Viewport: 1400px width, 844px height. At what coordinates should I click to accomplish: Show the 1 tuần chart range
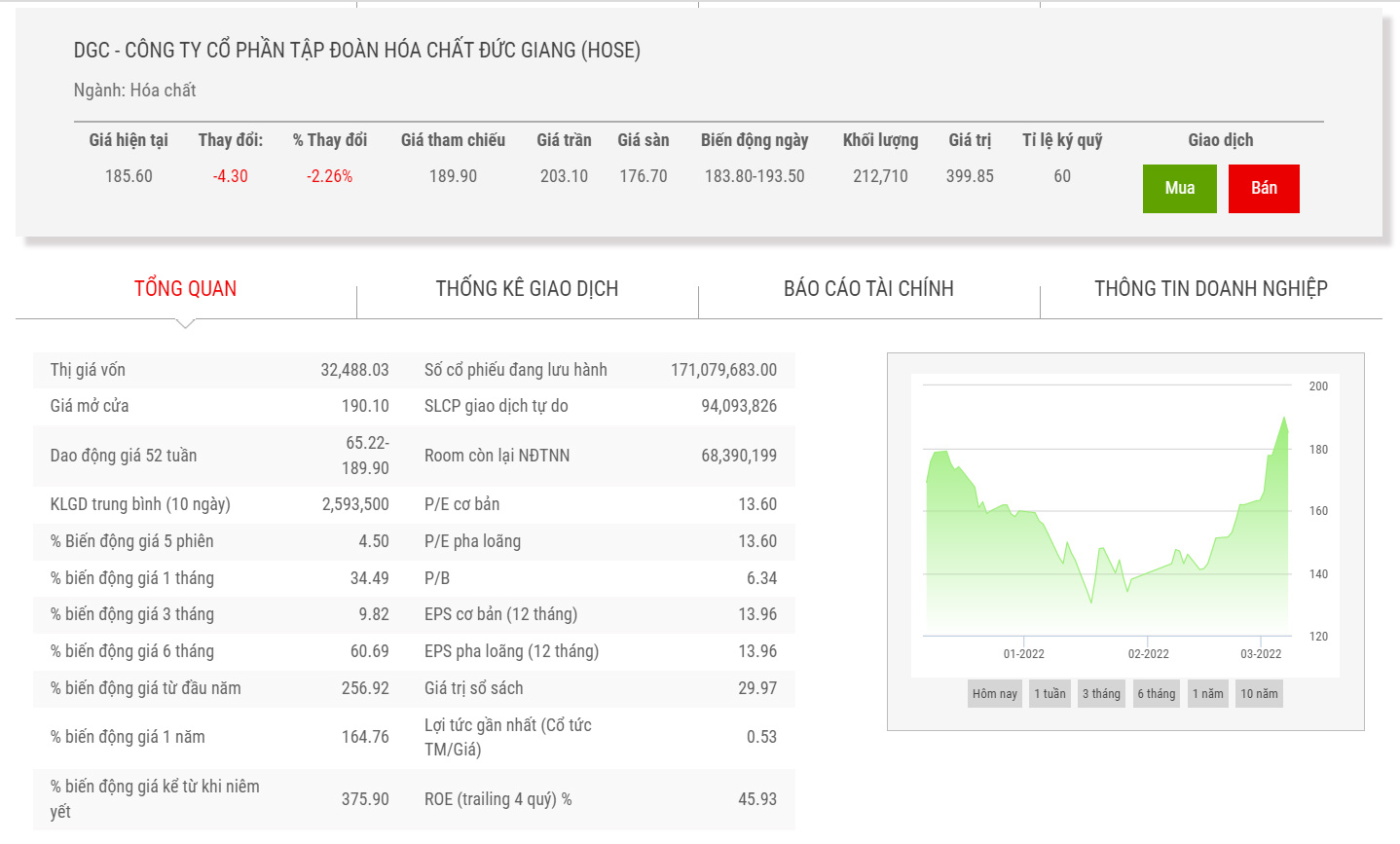(x=1050, y=694)
